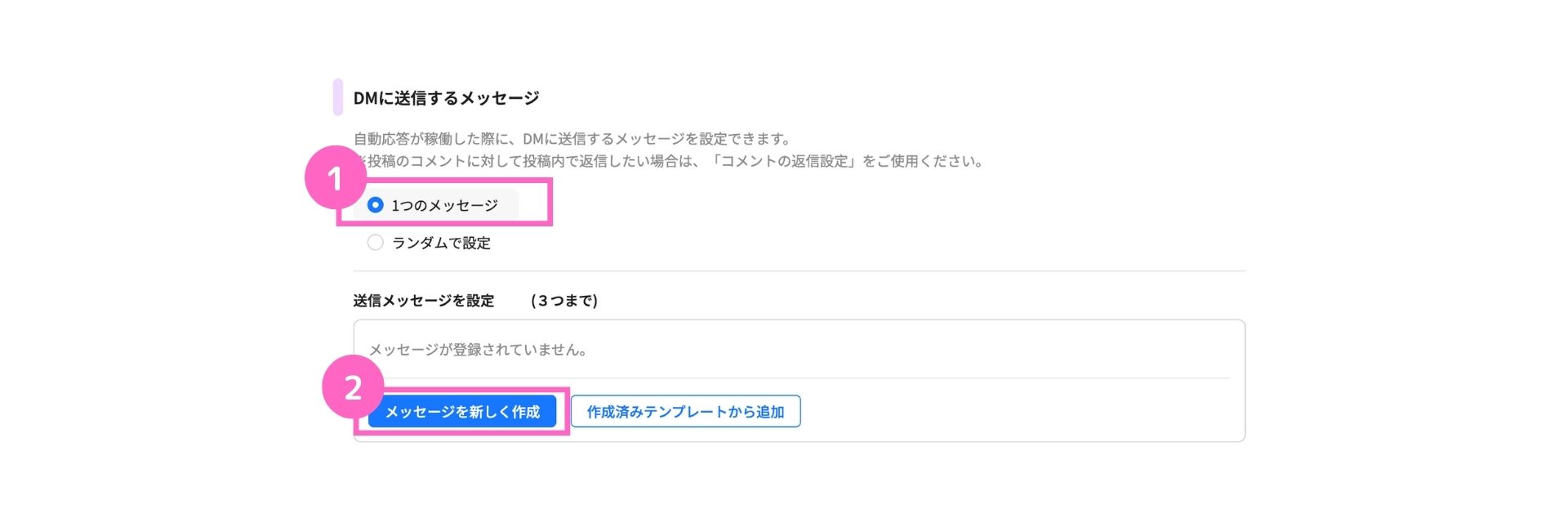The height and width of the screenshot is (523, 1568).
Task: Click the pink number 2 badge
Action: [353, 387]
